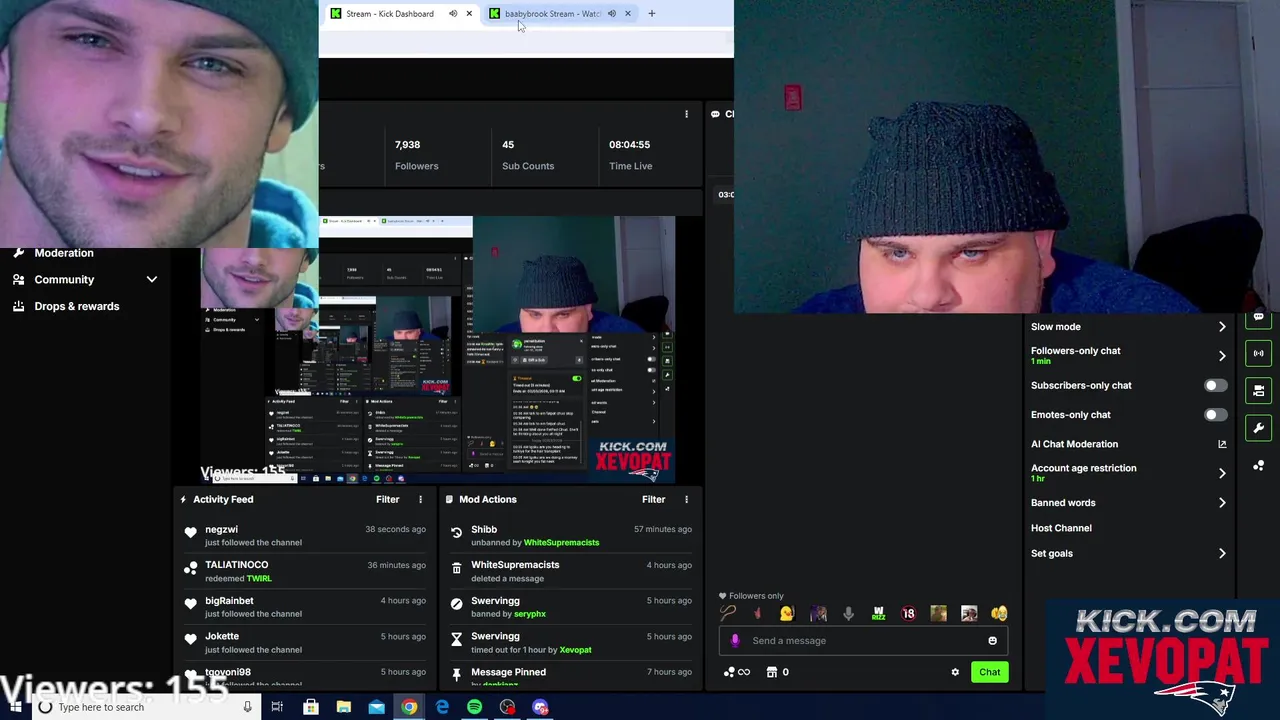The height and width of the screenshot is (720, 1280).
Task: Insert the yellow duck emote
Action: [x=787, y=614]
